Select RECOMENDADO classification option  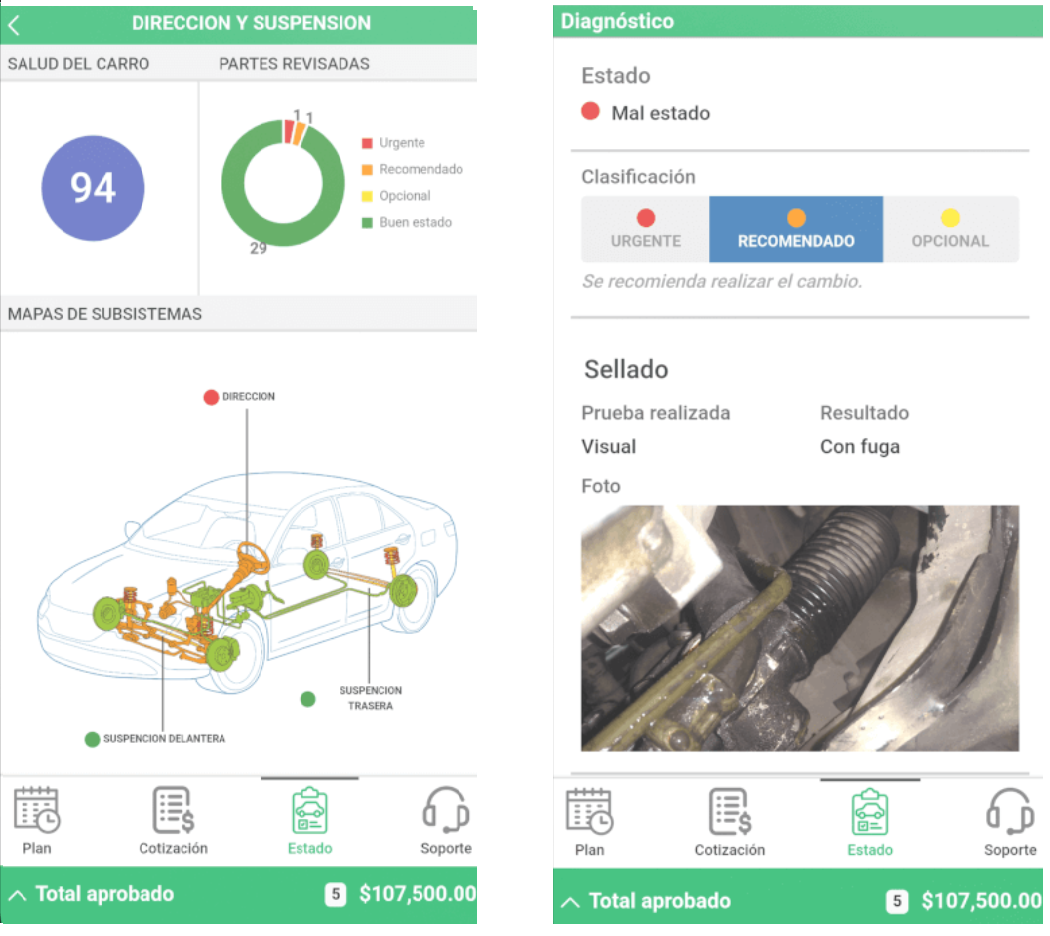[x=796, y=229]
